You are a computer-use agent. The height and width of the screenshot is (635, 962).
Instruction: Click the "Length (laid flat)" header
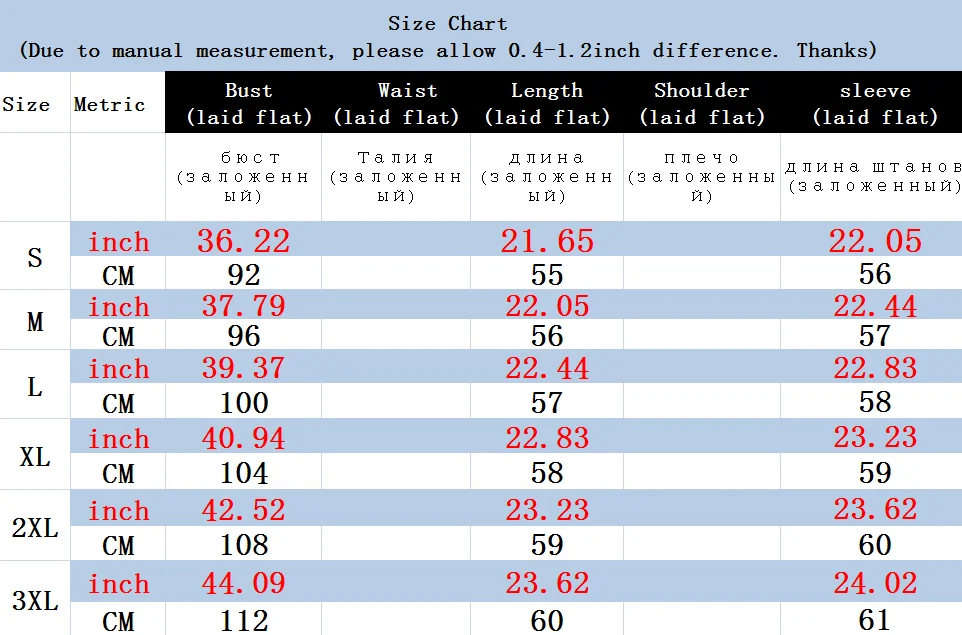(547, 103)
